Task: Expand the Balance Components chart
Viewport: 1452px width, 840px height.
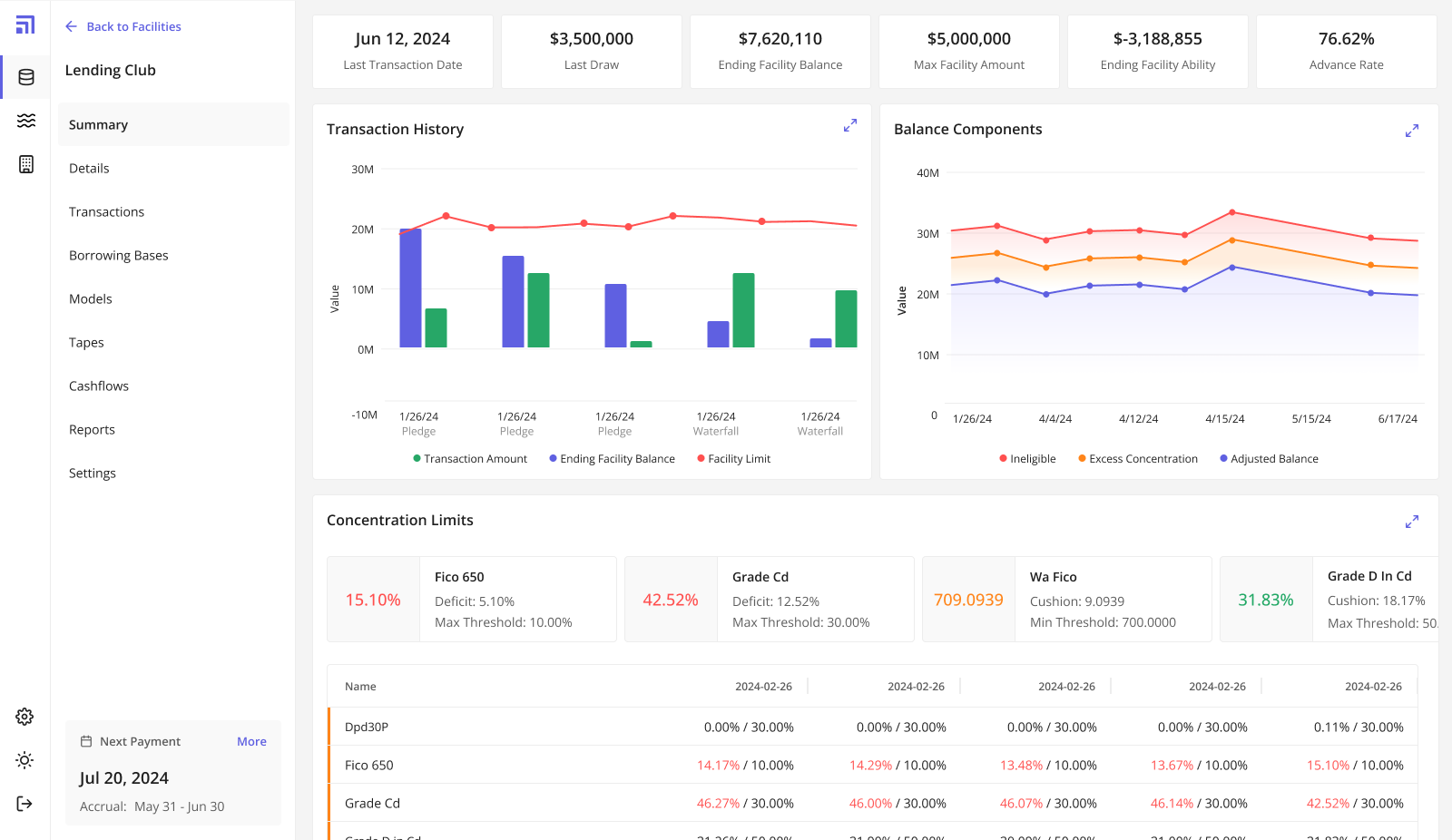Action: [1411, 131]
